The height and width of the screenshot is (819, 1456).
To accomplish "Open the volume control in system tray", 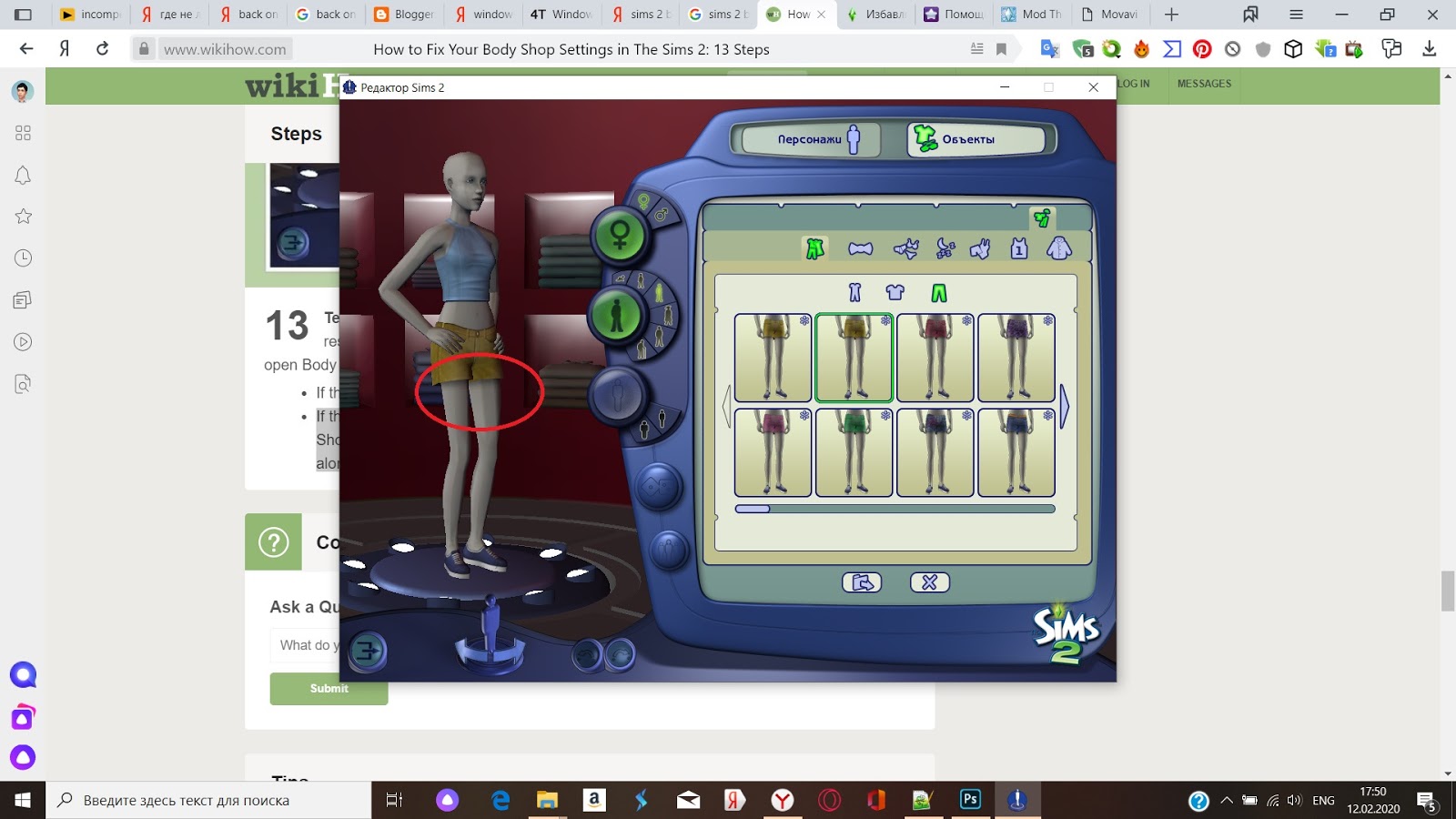I will (1294, 801).
